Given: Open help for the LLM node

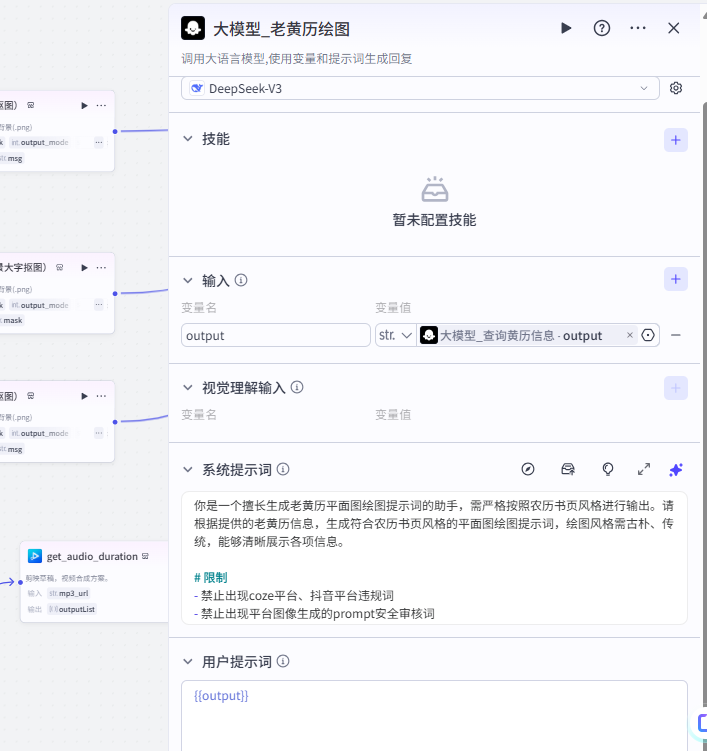Looking at the screenshot, I should tap(602, 28).
